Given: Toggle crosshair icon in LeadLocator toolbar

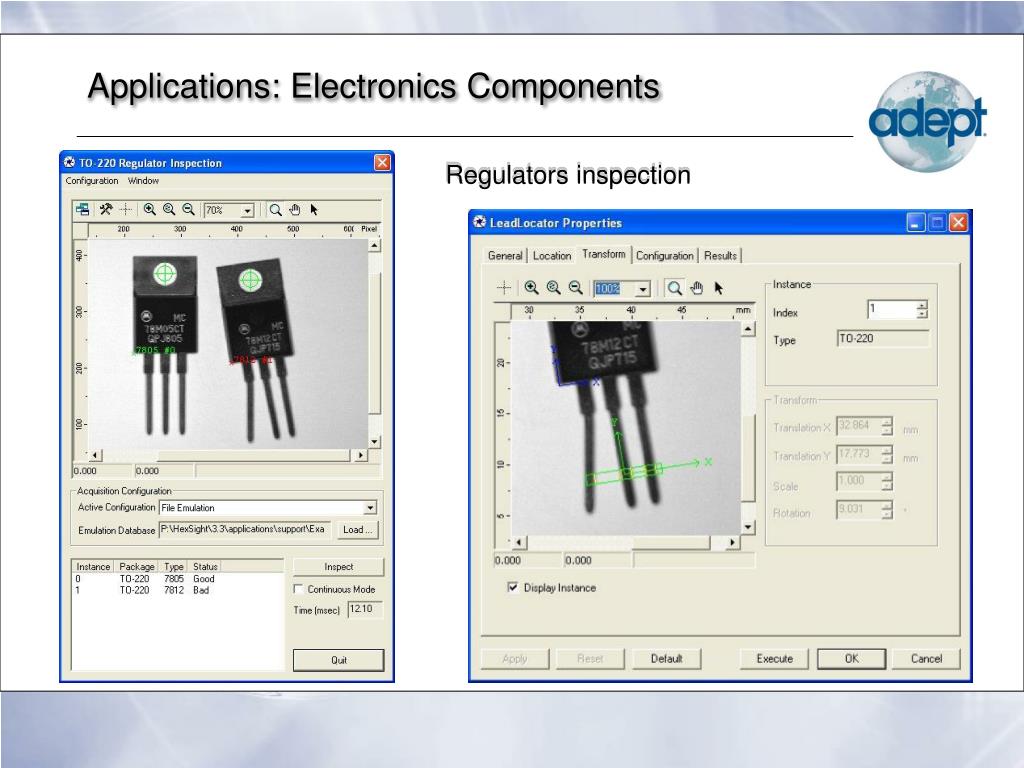Looking at the screenshot, I should [504, 288].
